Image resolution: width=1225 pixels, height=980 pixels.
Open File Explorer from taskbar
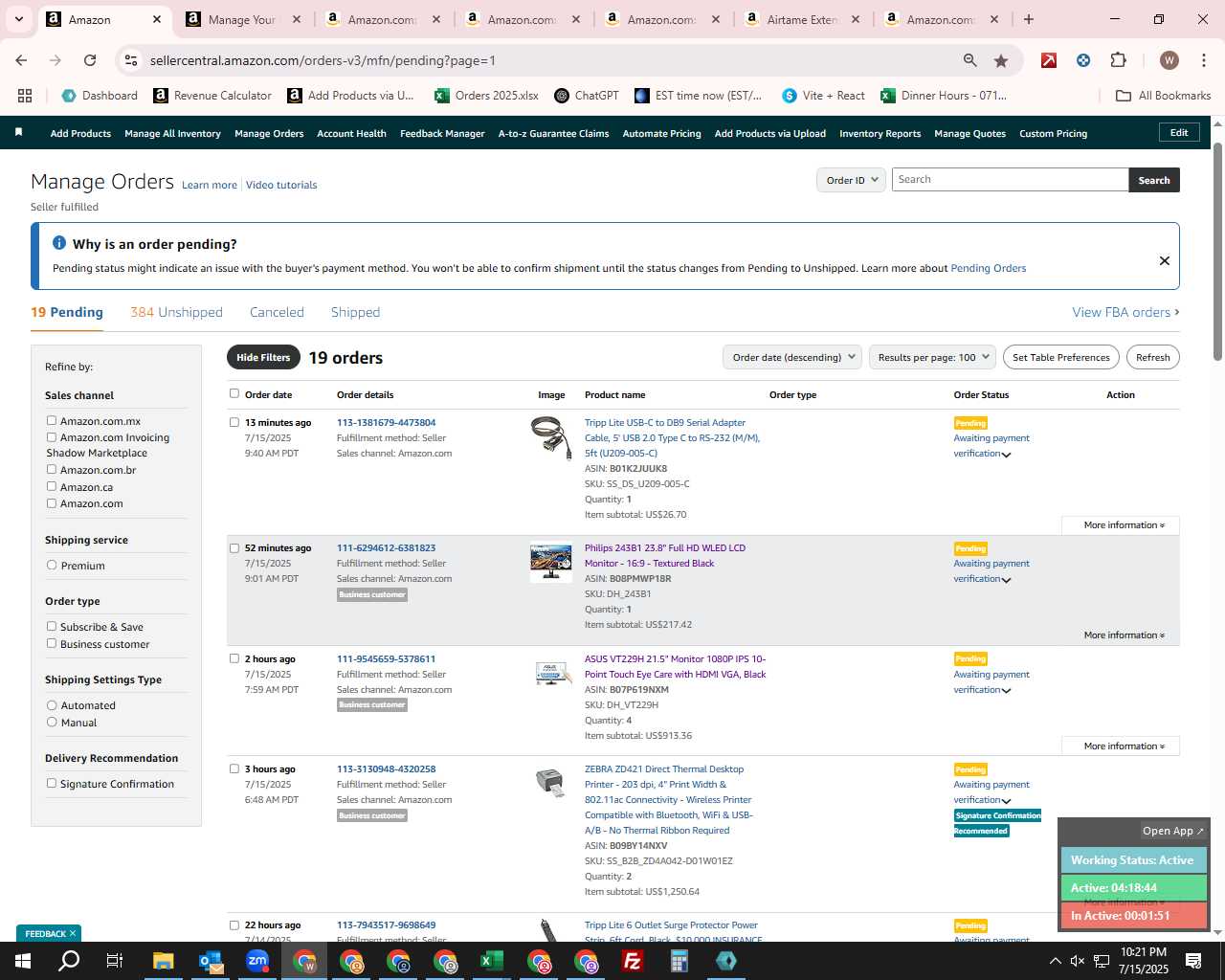[x=164, y=961]
